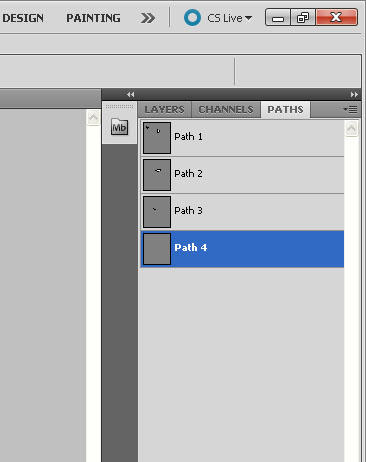366x462 pixels.
Task: Select Path 1 in the list
Action: [242, 138]
